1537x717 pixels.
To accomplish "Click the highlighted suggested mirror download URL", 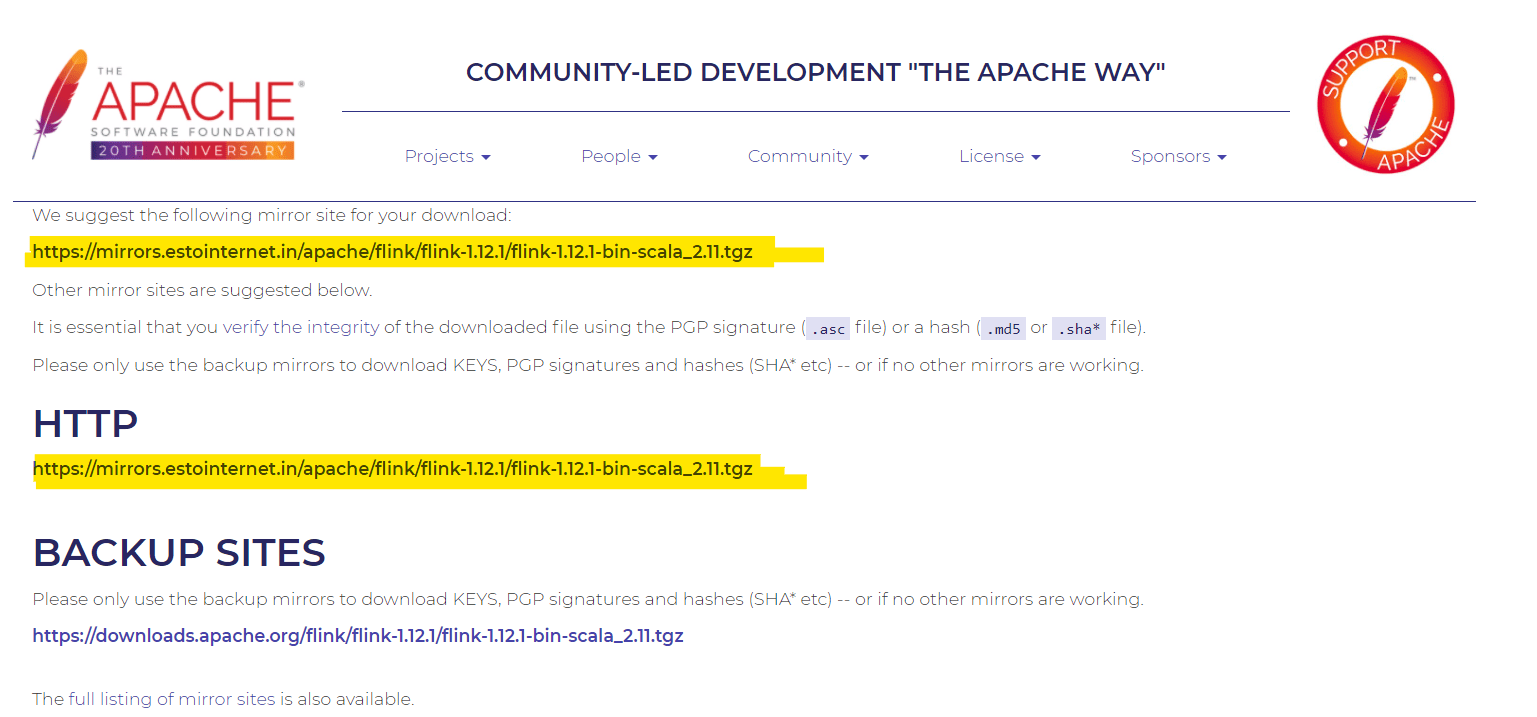I will click(x=392, y=251).
